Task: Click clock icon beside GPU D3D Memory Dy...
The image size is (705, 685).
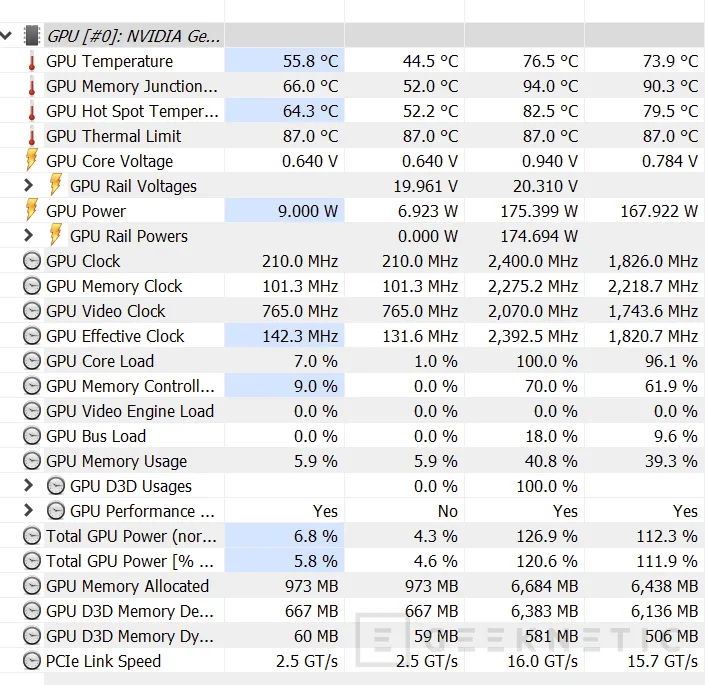Action: coord(32,636)
